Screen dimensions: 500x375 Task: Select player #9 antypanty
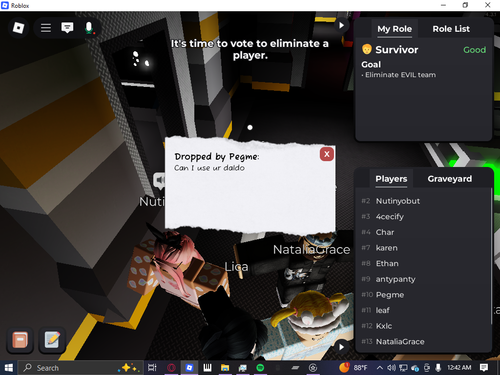423,279
